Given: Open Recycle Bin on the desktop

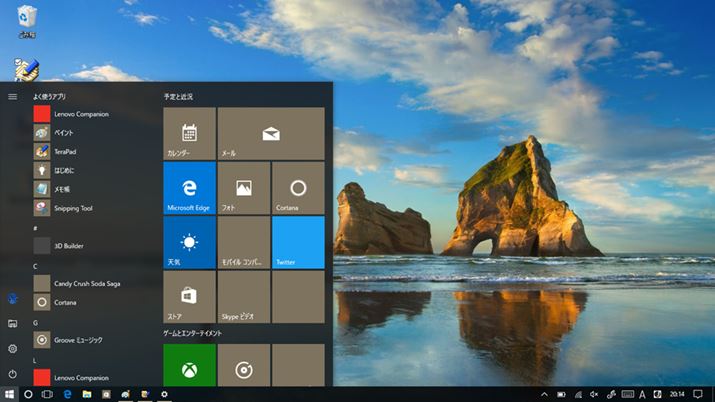Looking at the screenshot, I should (x=27, y=20).
